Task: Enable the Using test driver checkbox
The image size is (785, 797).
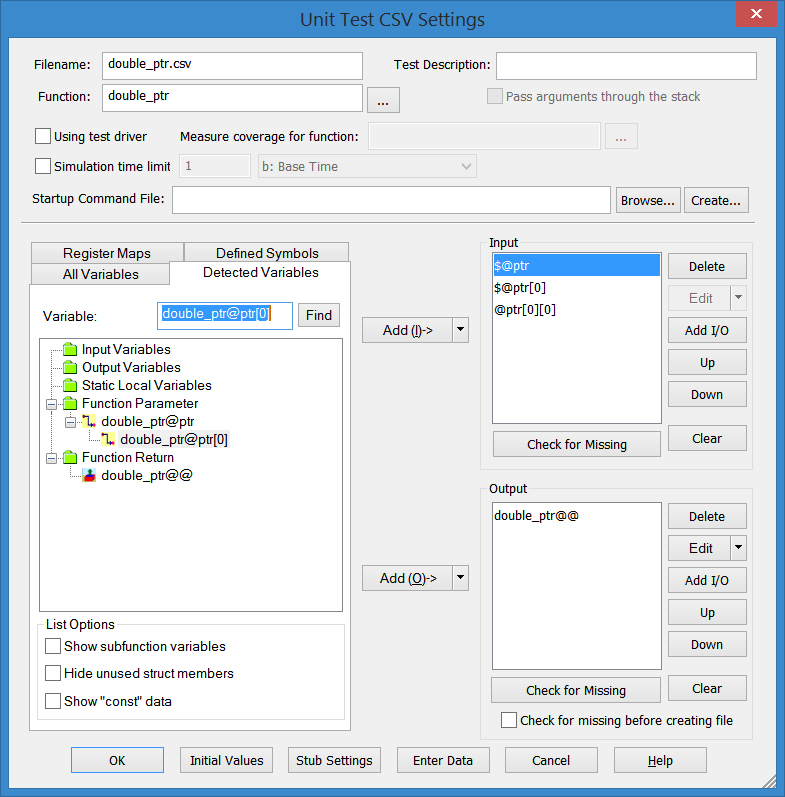Action: 43,136
